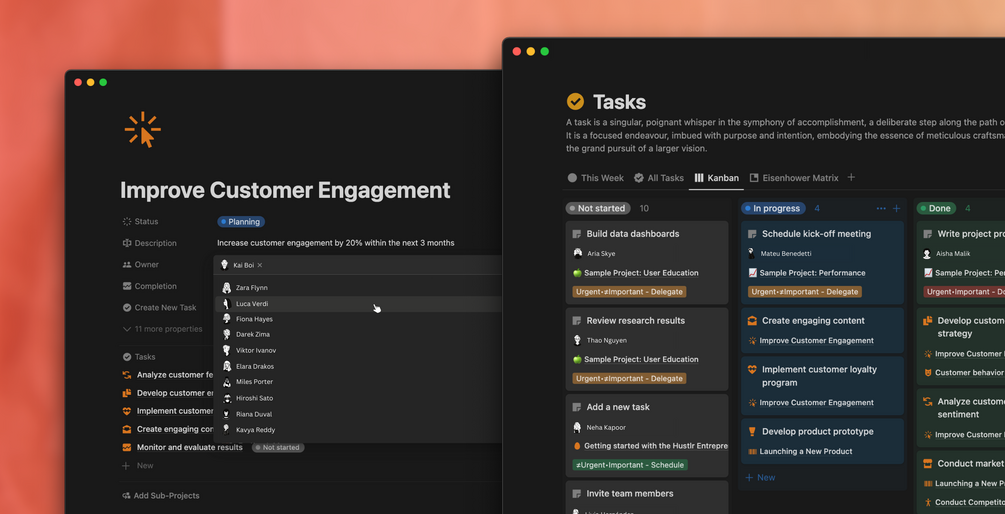1005x514 pixels.
Task: Open Implement customer loyalty program card
Action: pyautogui.click(x=822, y=386)
